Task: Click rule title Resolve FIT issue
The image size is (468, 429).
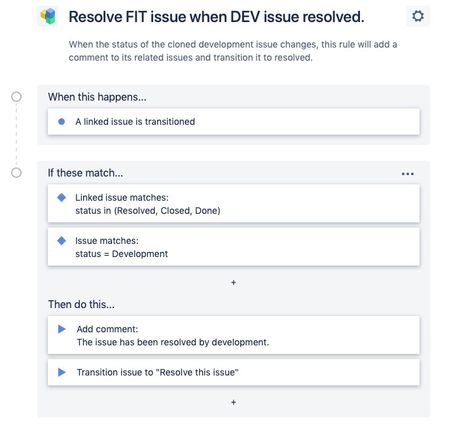Action: tap(216, 17)
